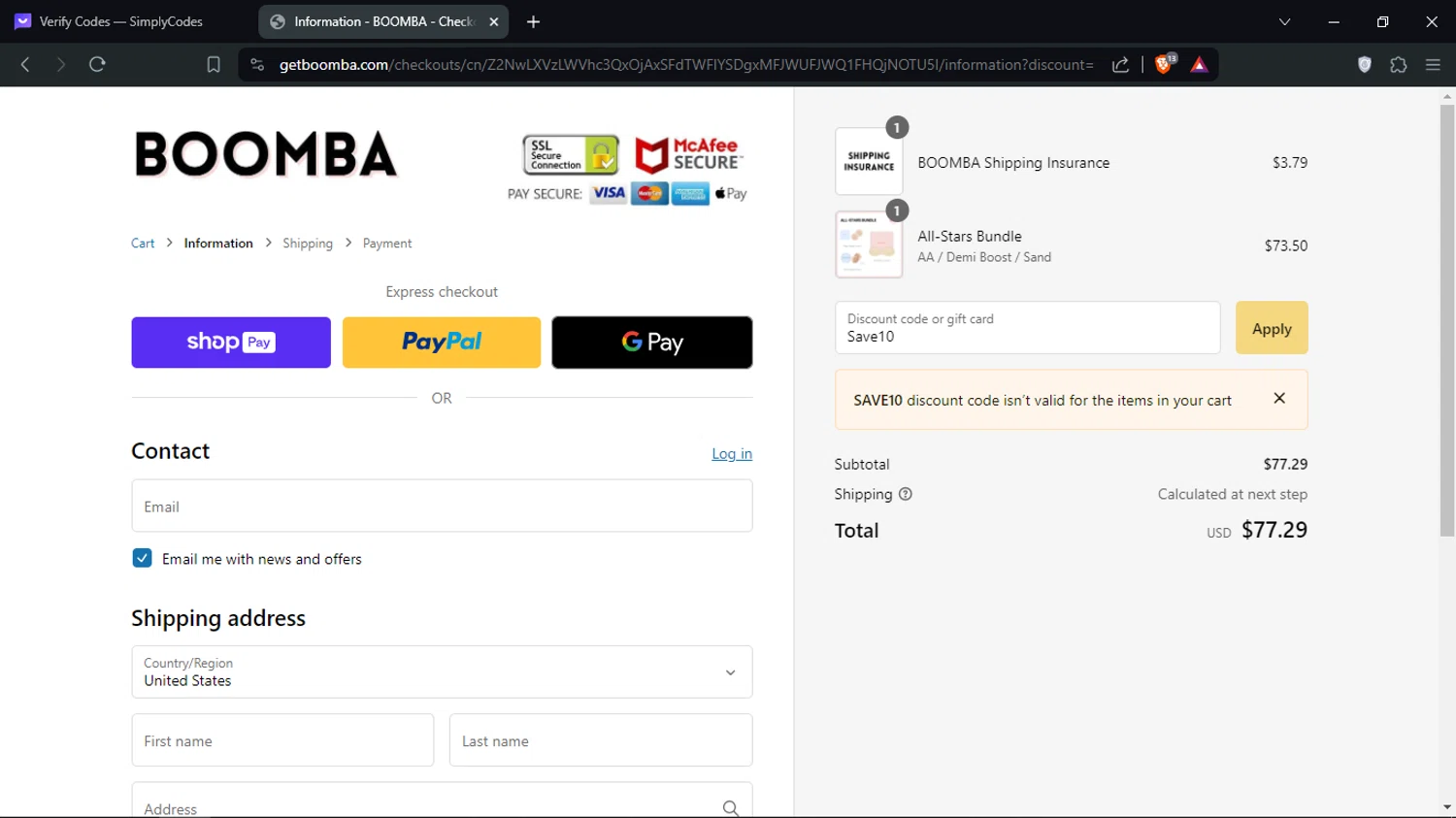Viewport: 1456px width, 818px height.
Task: Bookmark this page icon
Action: [x=214, y=64]
